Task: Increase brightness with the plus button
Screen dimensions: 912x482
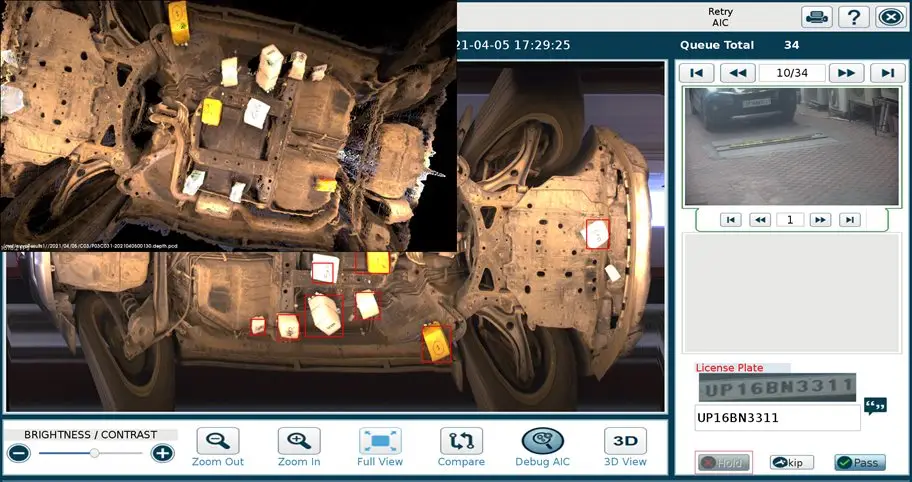Action: [162, 453]
